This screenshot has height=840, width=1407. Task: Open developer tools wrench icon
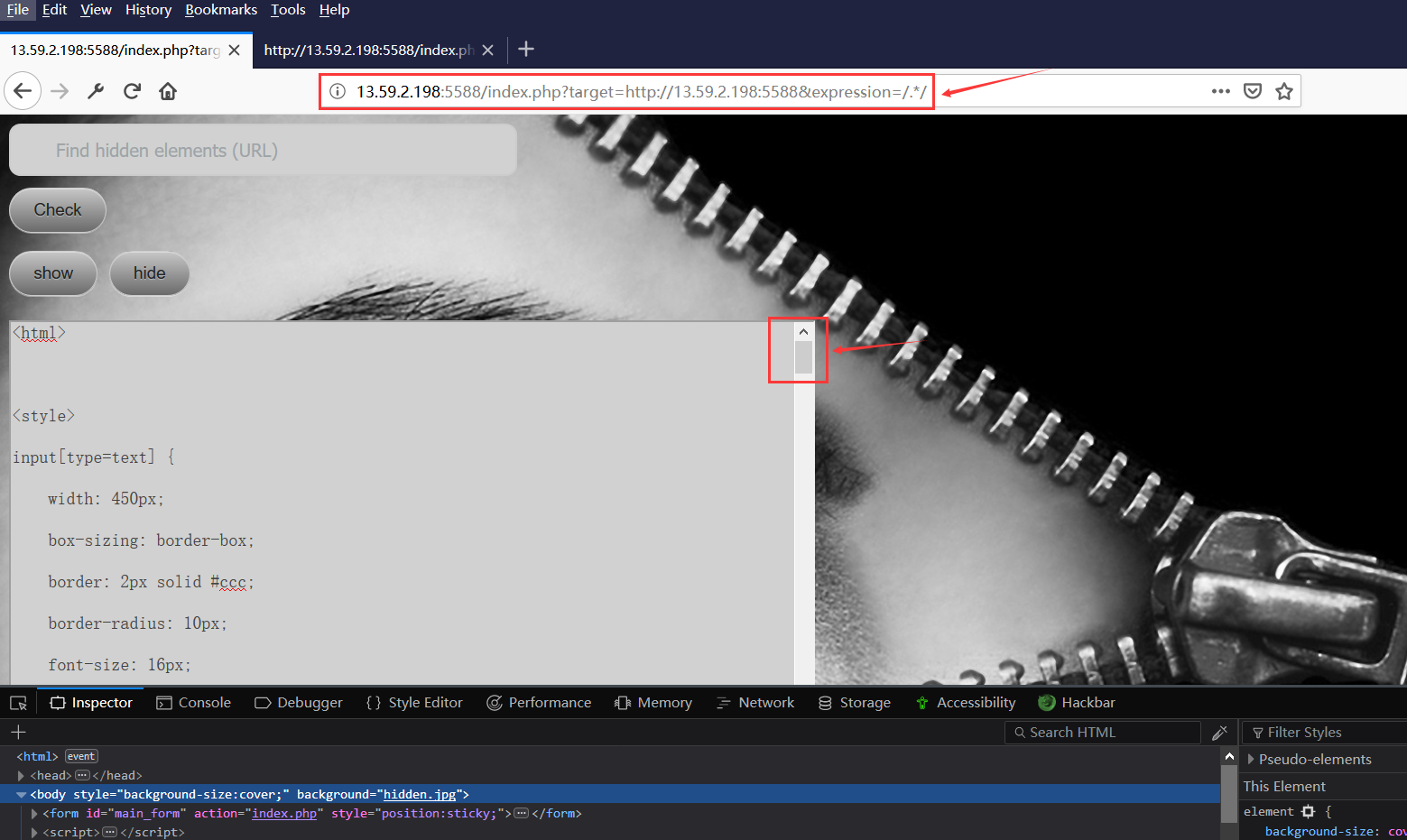click(96, 91)
